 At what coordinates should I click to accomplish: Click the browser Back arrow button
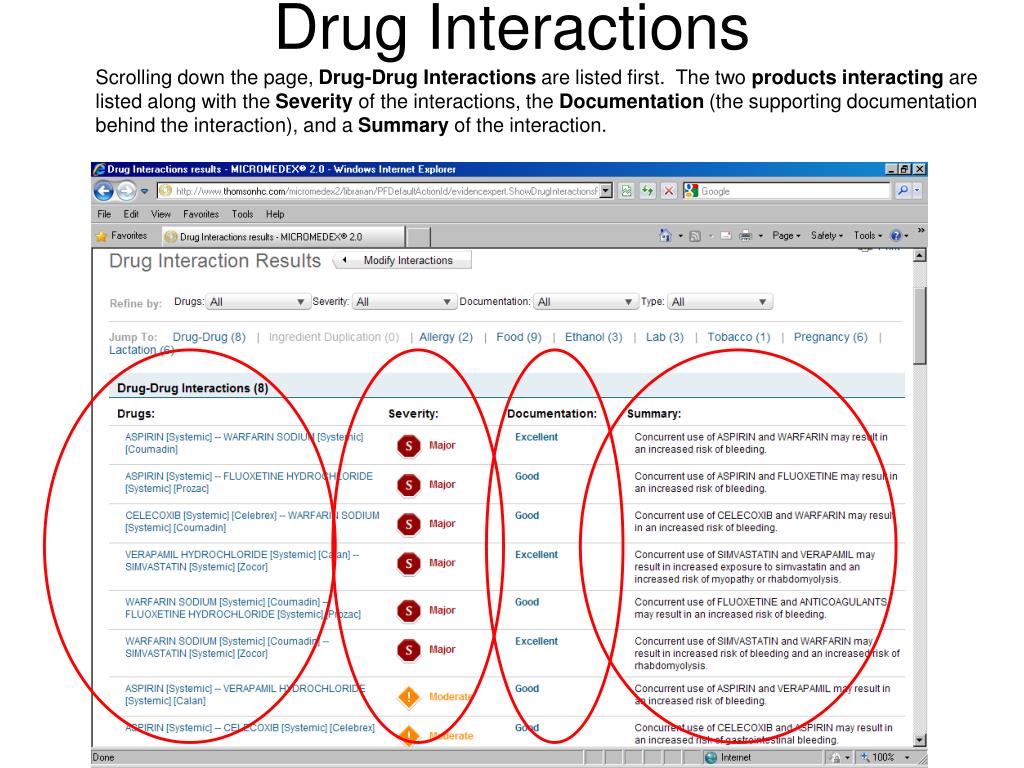pyautogui.click(x=103, y=191)
